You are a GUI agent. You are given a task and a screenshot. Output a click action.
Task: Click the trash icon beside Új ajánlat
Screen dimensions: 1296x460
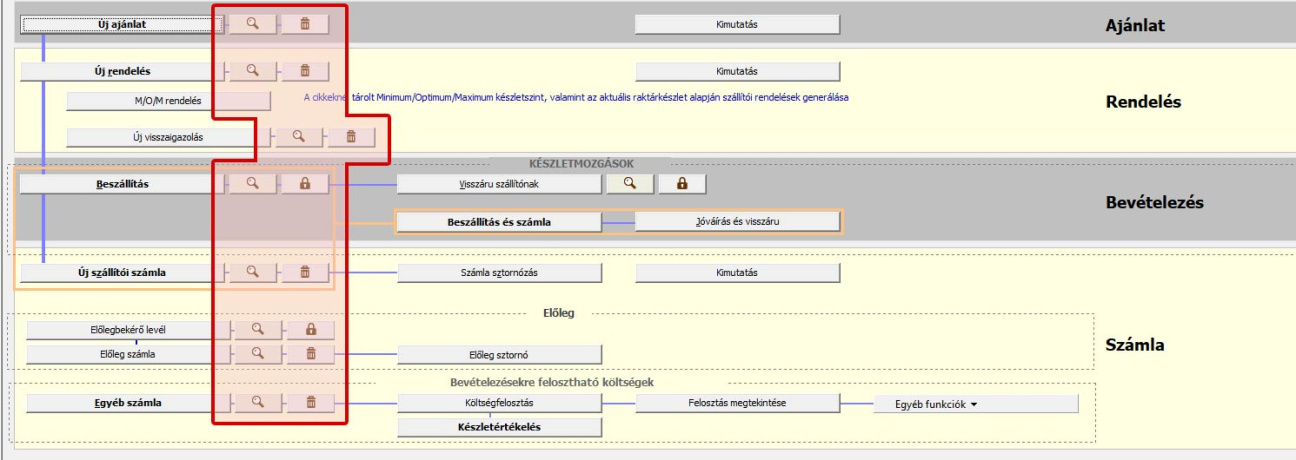click(305, 24)
